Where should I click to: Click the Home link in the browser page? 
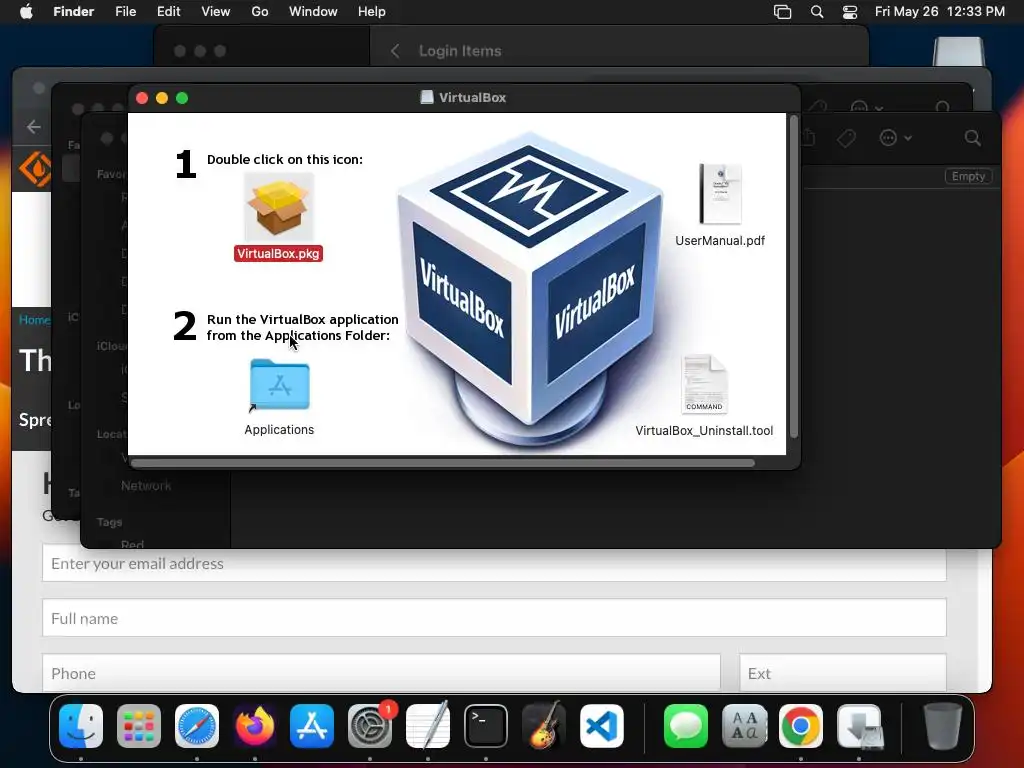[34, 319]
